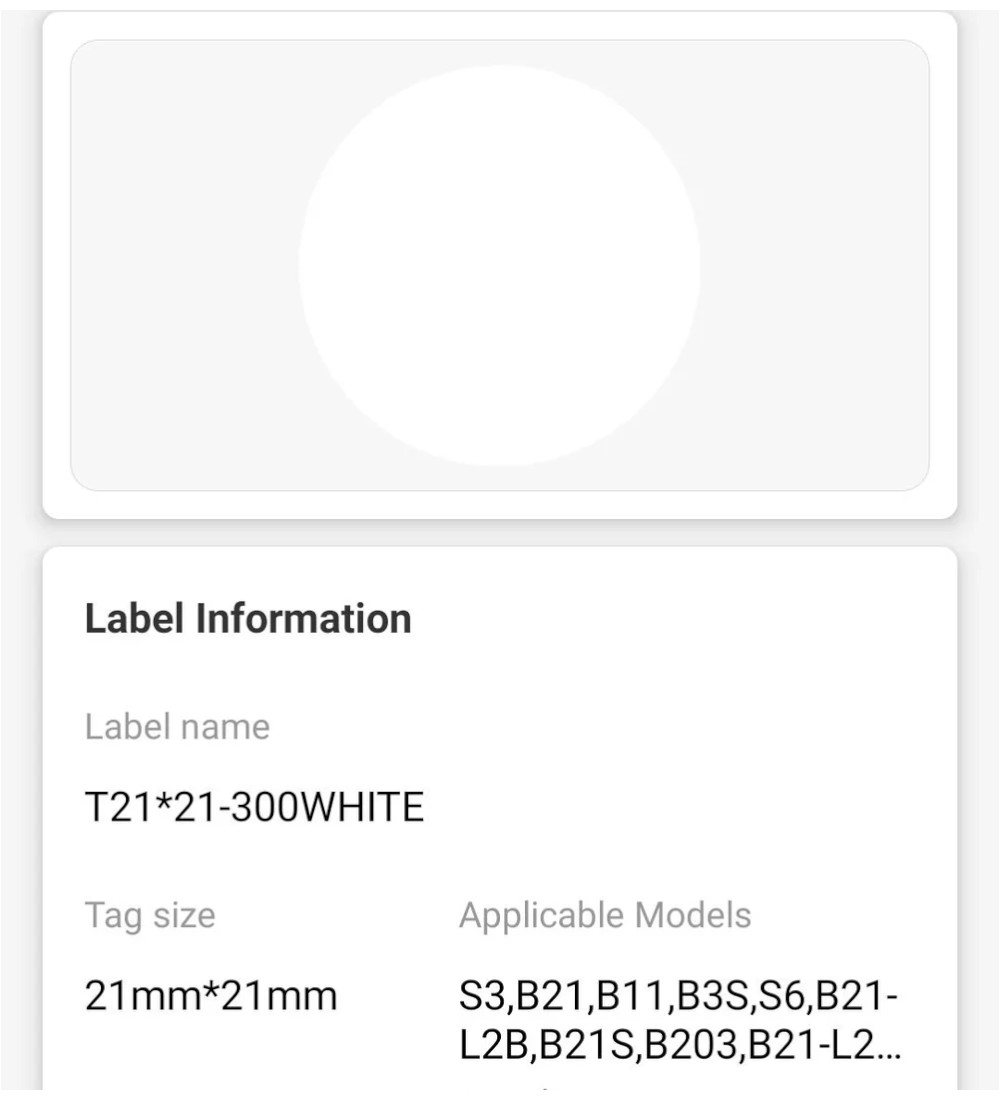Click the Applicable Models caption
The height and width of the screenshot is (1100, 1000).
(605, 915)
